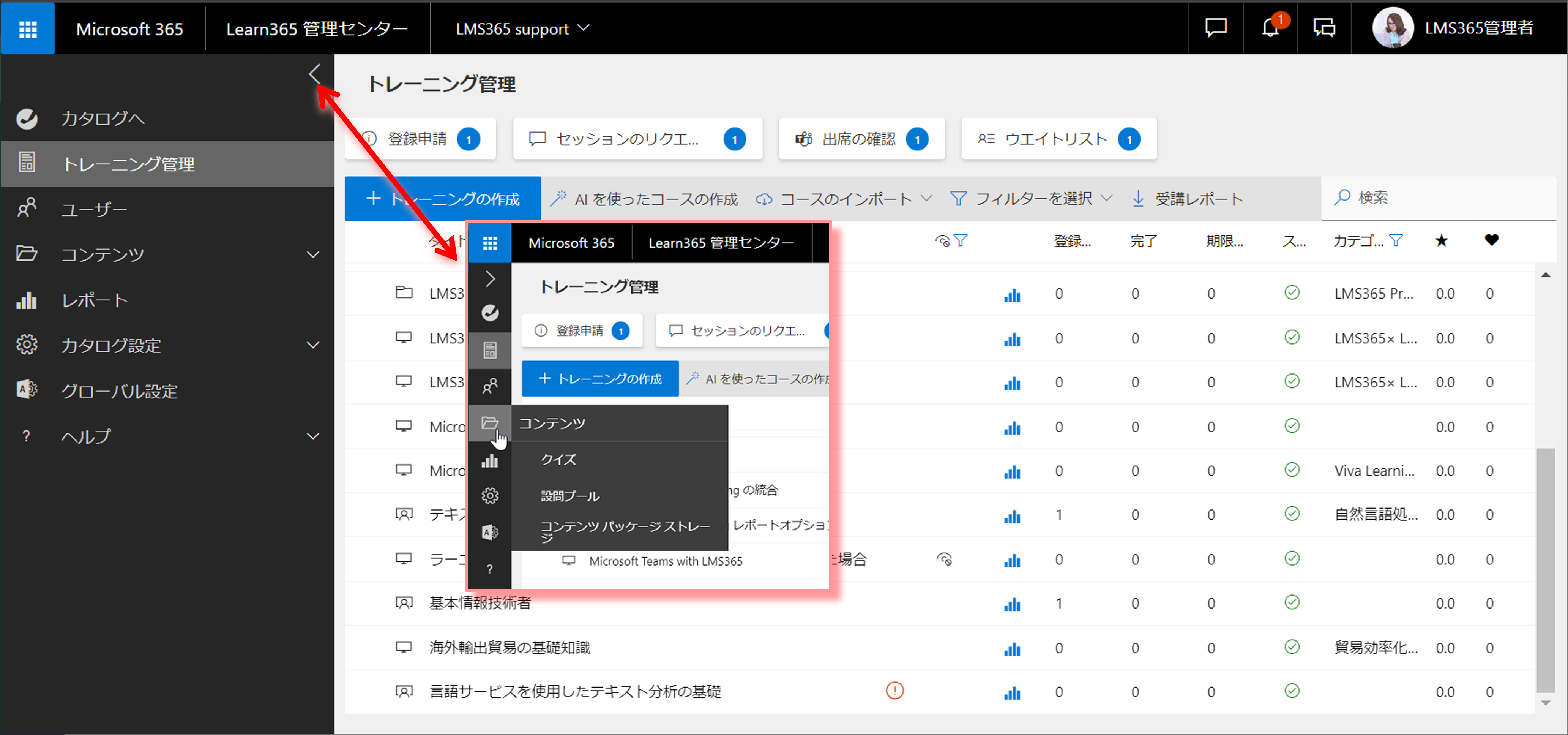Filter by the カテゴリ column filter icon

(x=1396, y=240)
